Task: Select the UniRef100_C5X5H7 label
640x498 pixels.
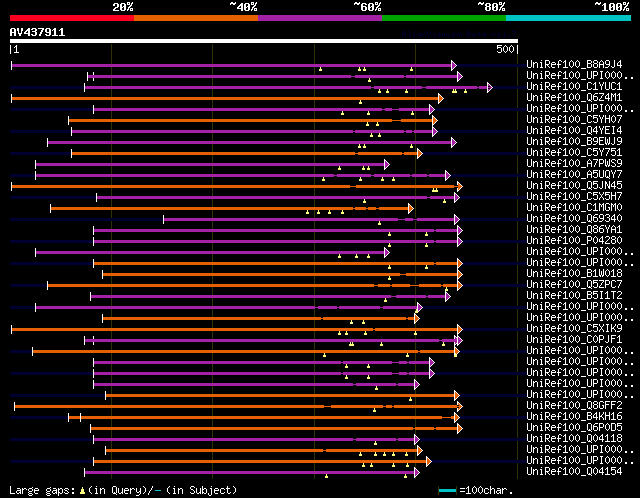Action: [574, 197]
